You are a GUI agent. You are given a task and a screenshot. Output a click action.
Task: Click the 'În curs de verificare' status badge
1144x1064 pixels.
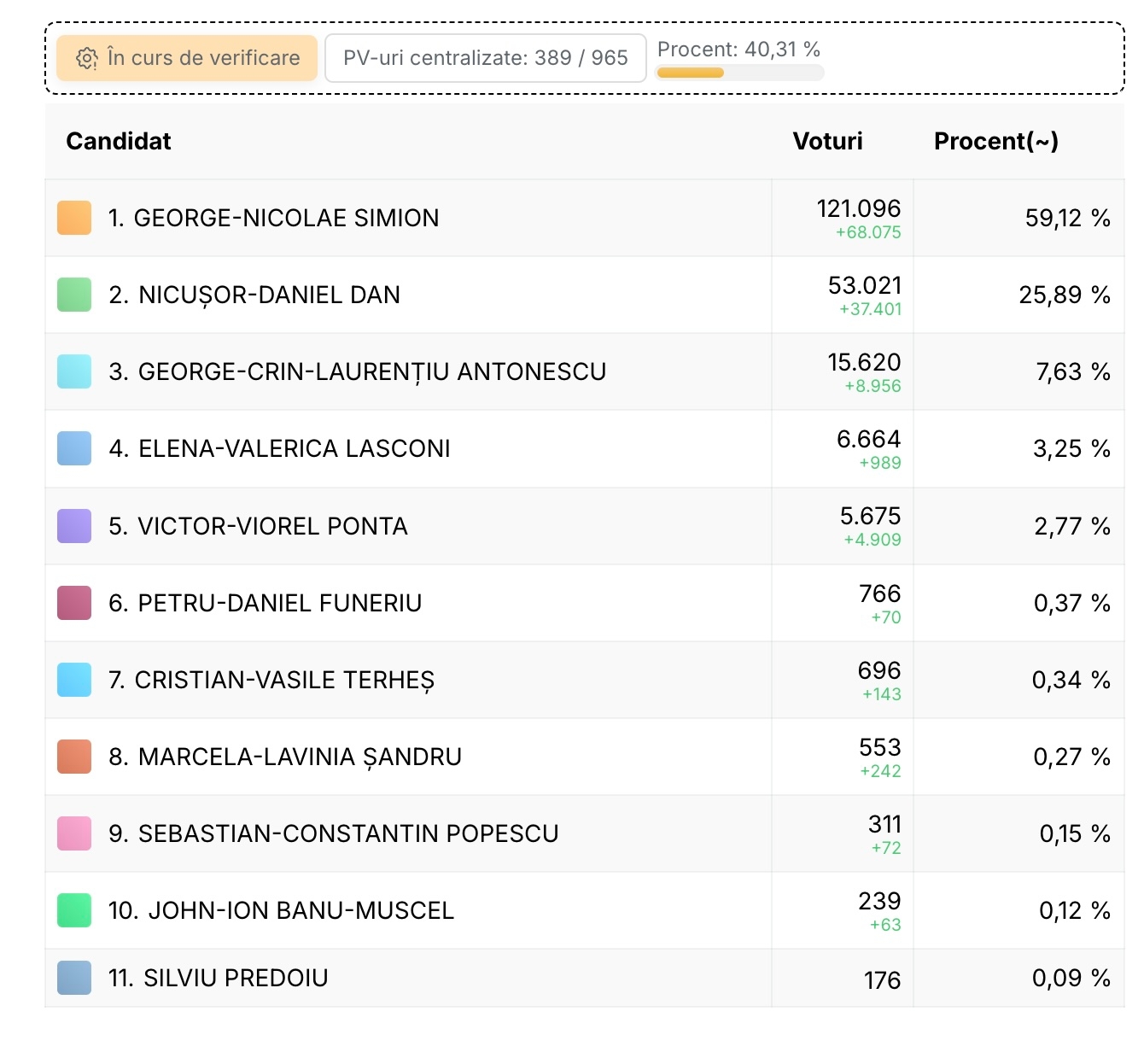coord(187,58)
